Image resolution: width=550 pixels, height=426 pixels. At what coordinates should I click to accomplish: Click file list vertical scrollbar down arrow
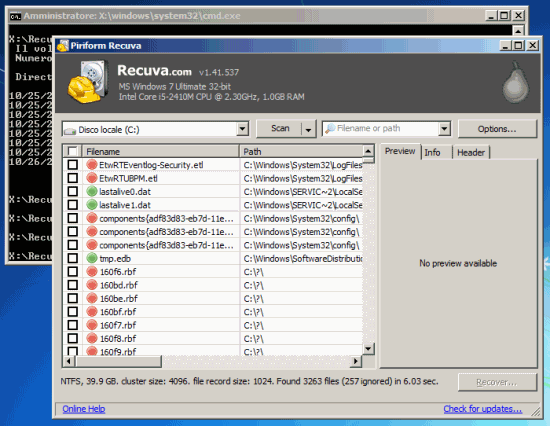point(368,349)
